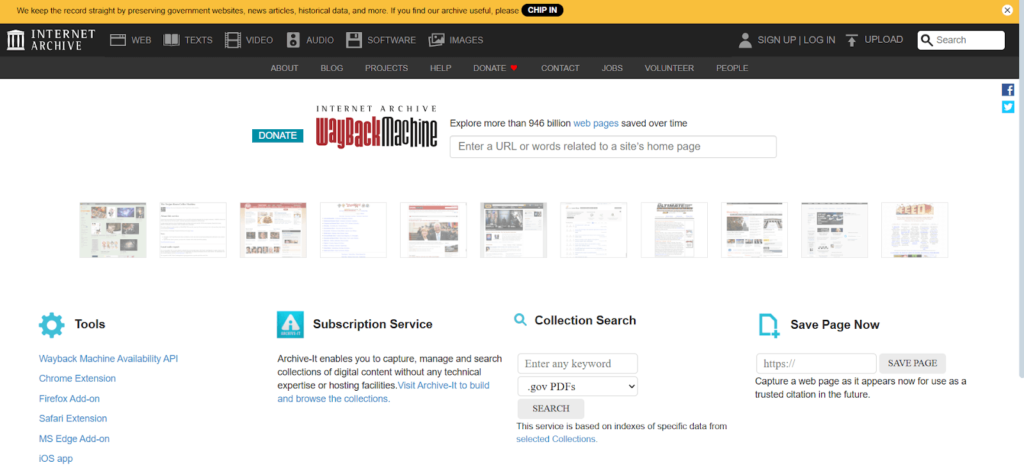Open the Software floppy disk icon
Image resolution: width=1024 pixels, height=465 pixels.
pyautogui.click(x=354, y=40)
